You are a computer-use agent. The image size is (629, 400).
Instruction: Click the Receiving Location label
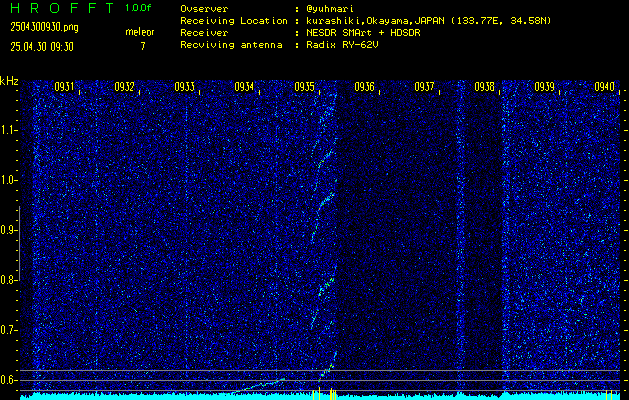coord(234,21)
